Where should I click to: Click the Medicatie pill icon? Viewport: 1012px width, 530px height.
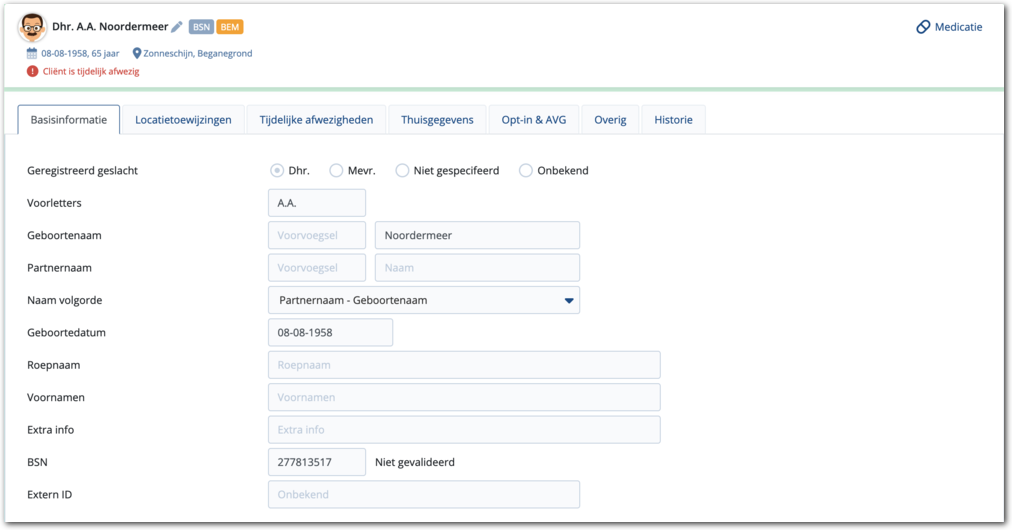(x=923, y=27)
